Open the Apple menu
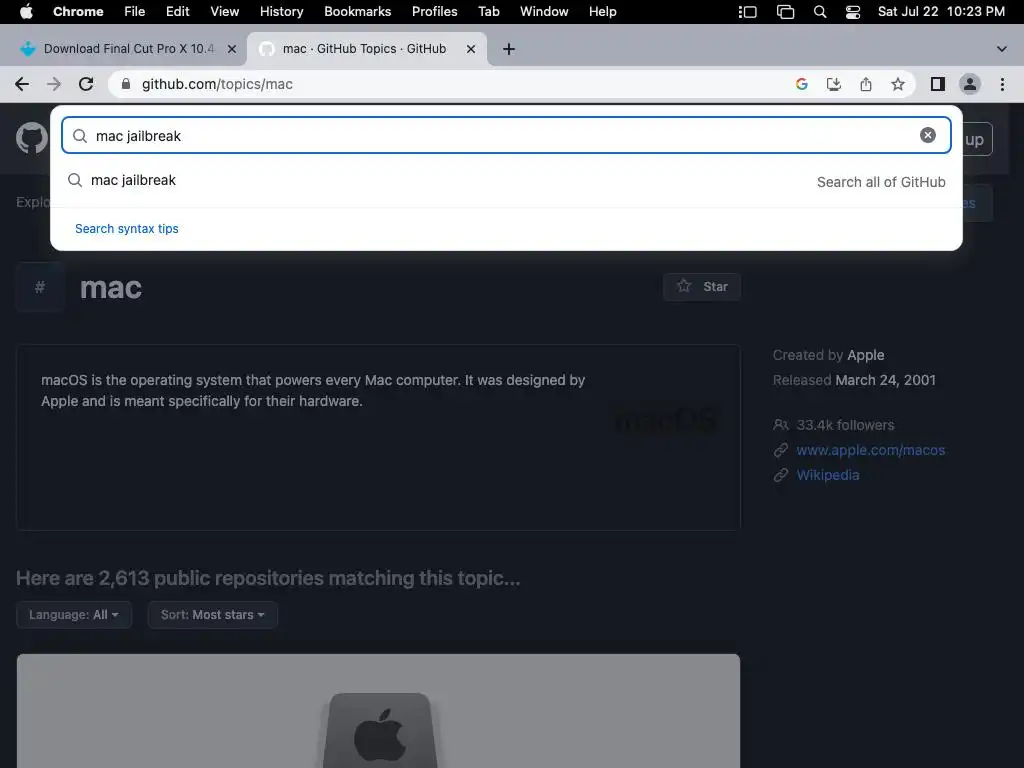Screen dimensions: 1024x768 [x=26, y=12]
